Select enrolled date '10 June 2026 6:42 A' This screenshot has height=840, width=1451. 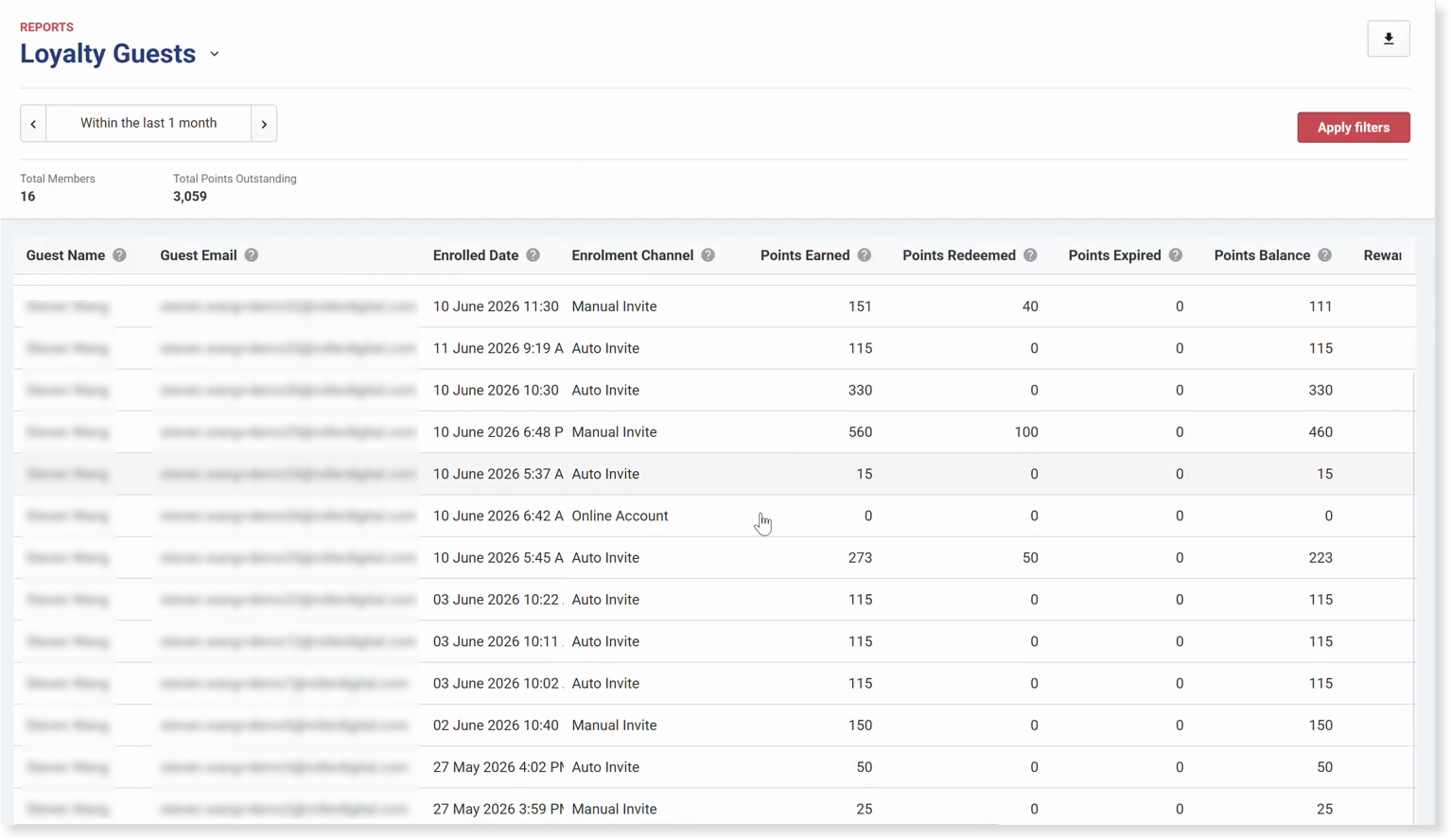pos(498,516)
